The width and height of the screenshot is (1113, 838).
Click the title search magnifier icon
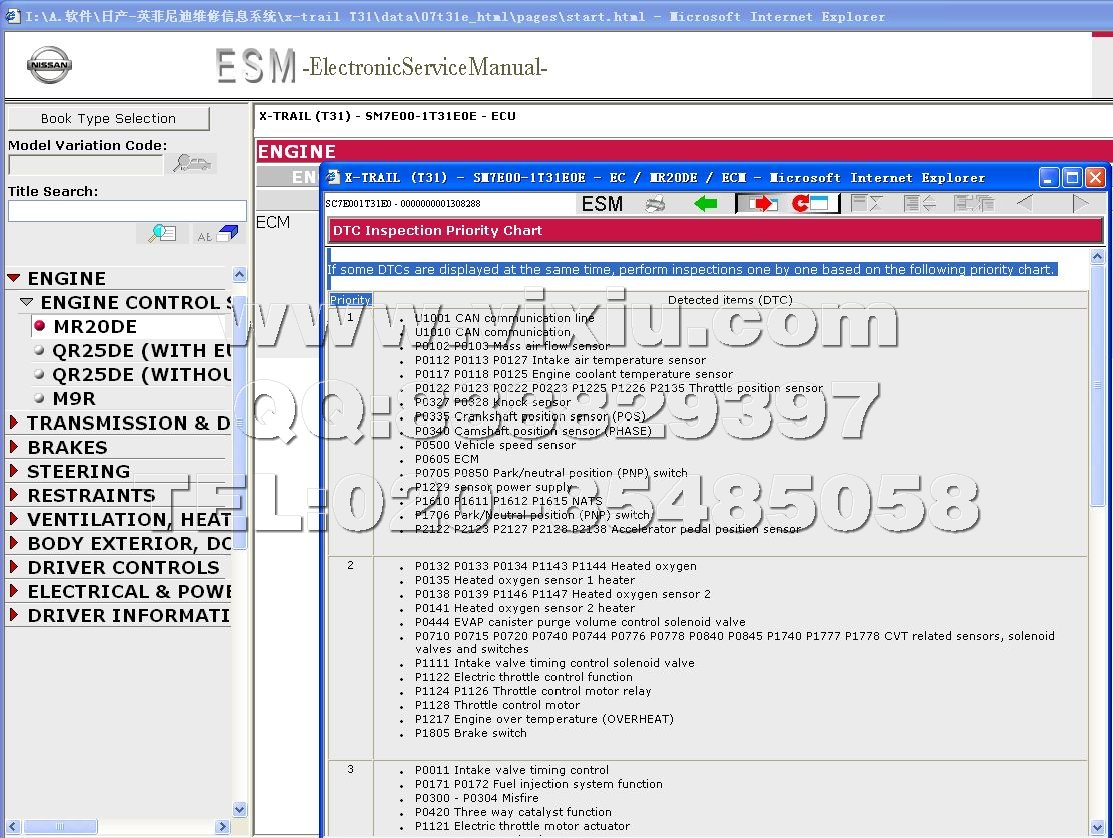pyautogui.click(x=161, y=234)
